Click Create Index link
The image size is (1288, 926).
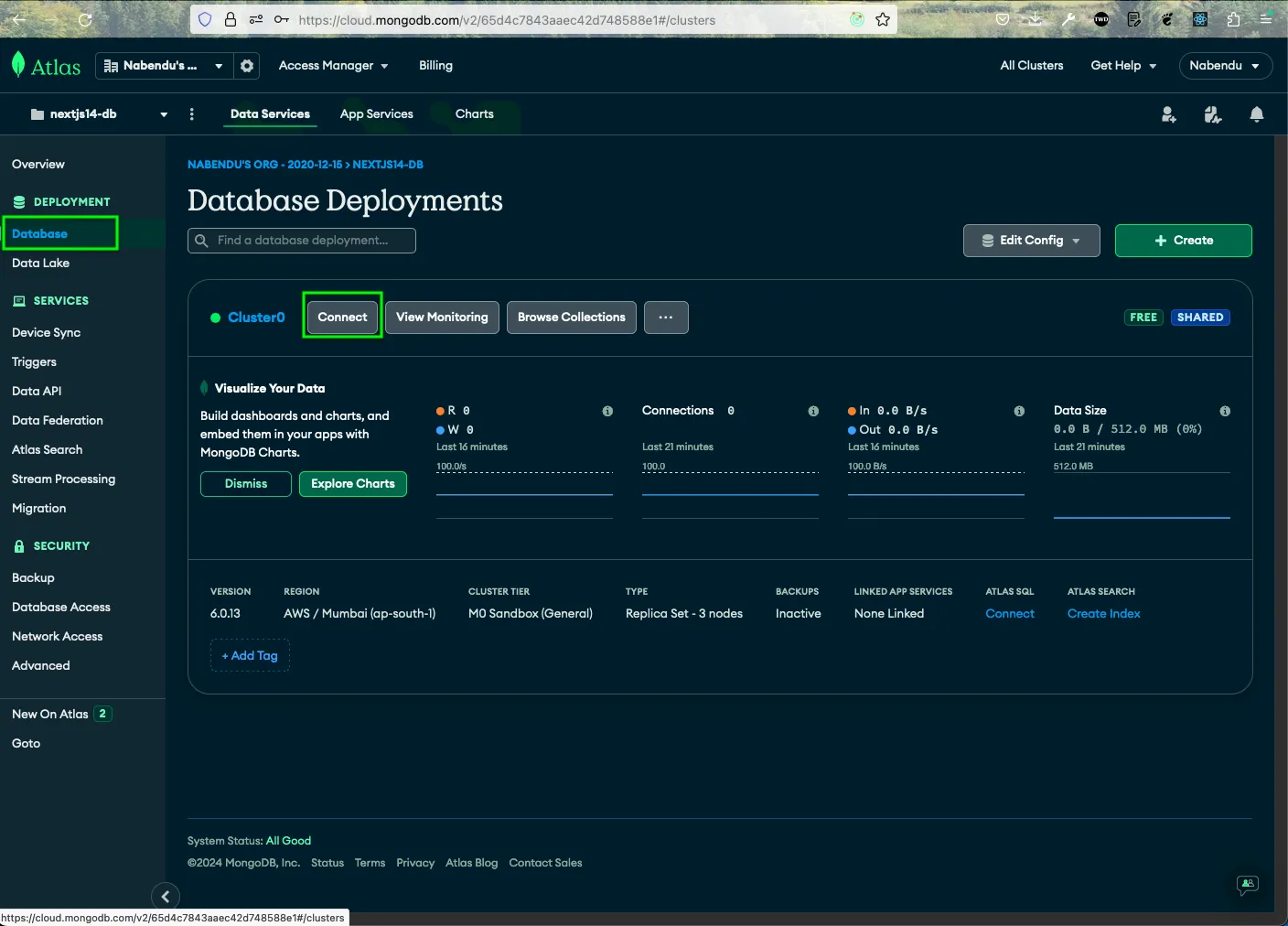(1104, 614)
